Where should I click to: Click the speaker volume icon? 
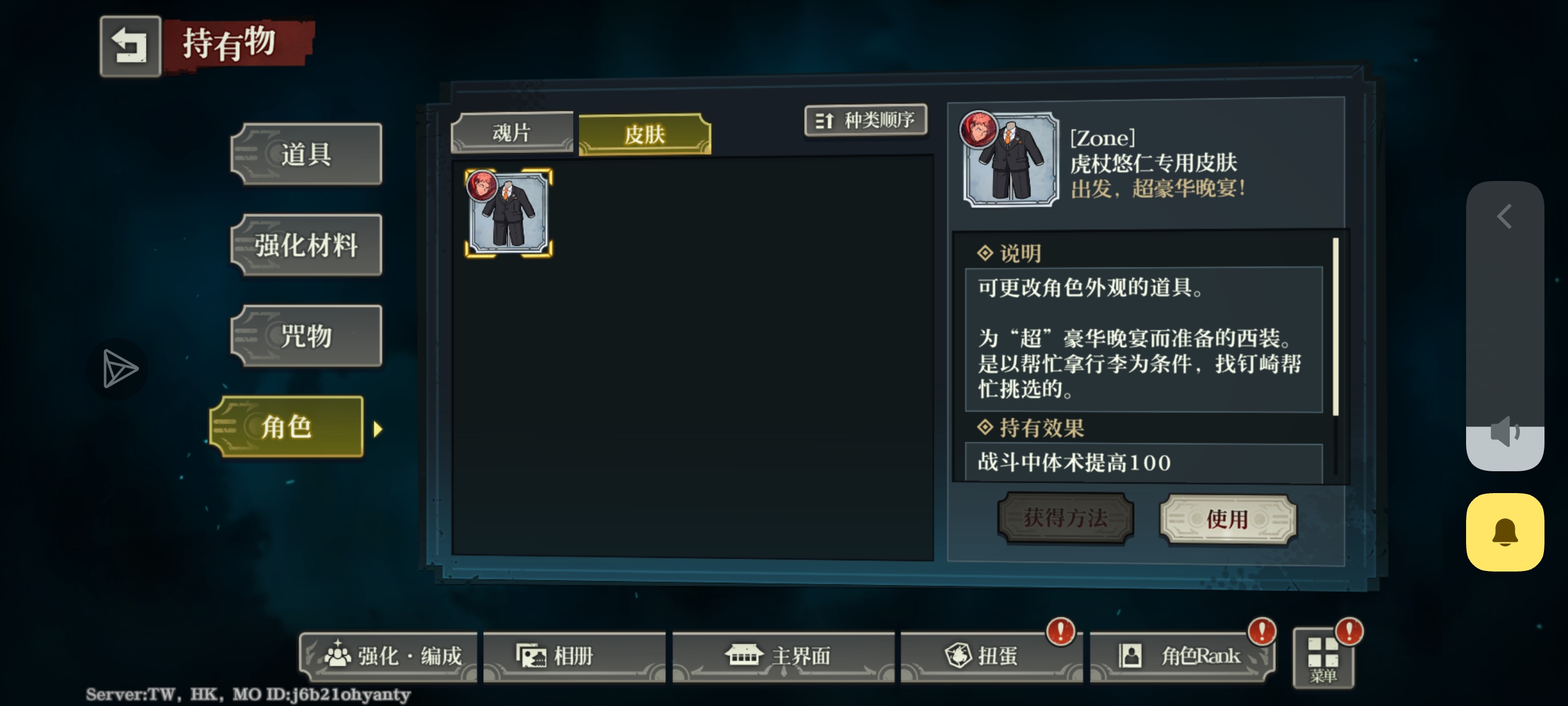(x=1505, y=431)
